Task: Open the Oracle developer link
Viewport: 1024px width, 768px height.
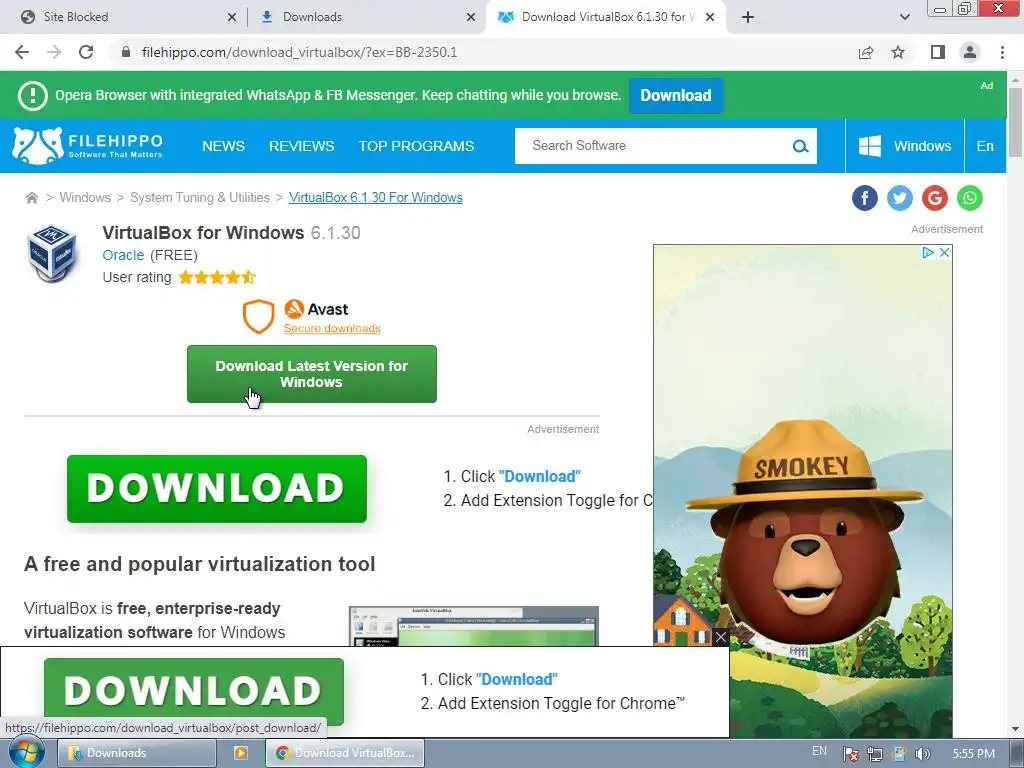Action: 123,255
